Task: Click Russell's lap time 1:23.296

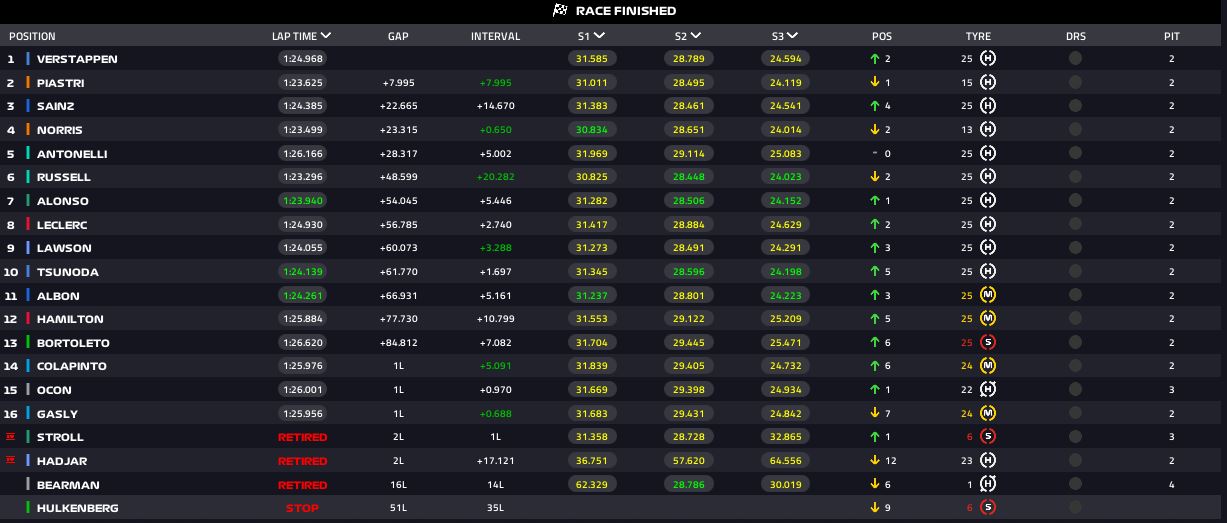Action: (301, 177)
